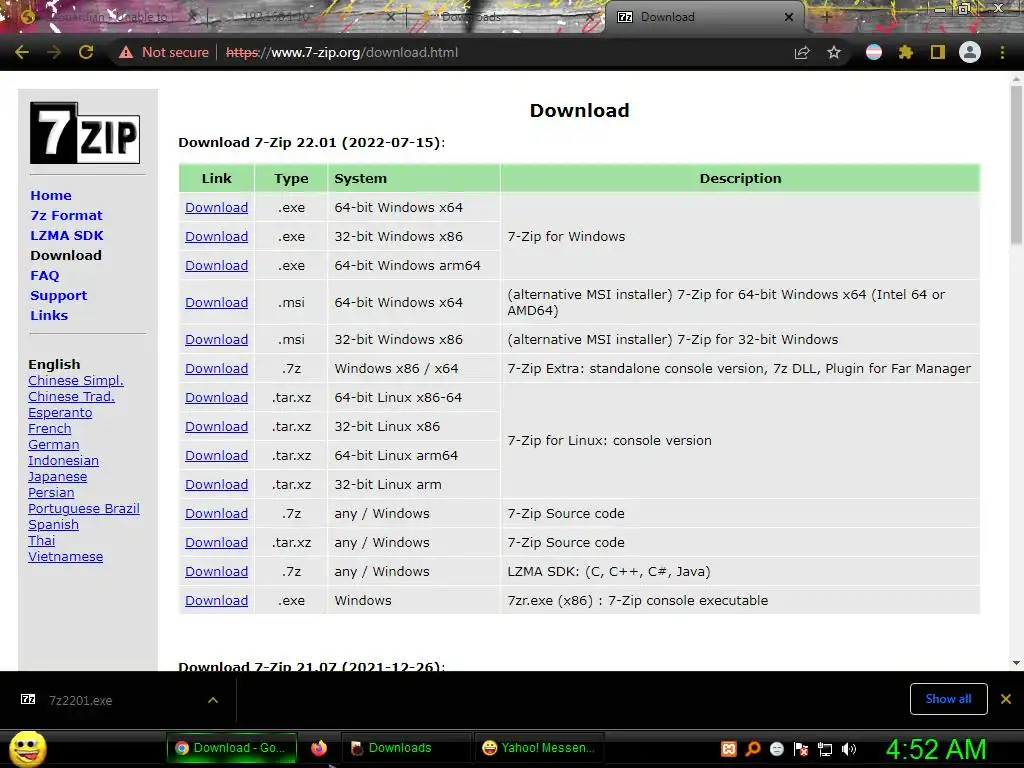Switch language to French

(50, 428)
